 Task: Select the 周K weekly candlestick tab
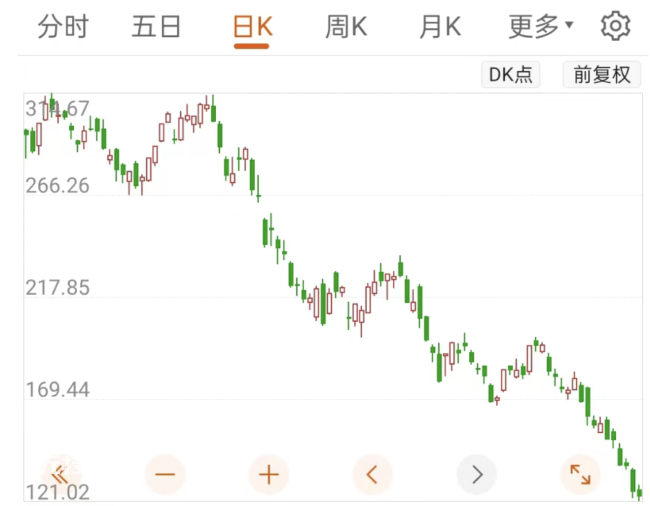point(346,27)
